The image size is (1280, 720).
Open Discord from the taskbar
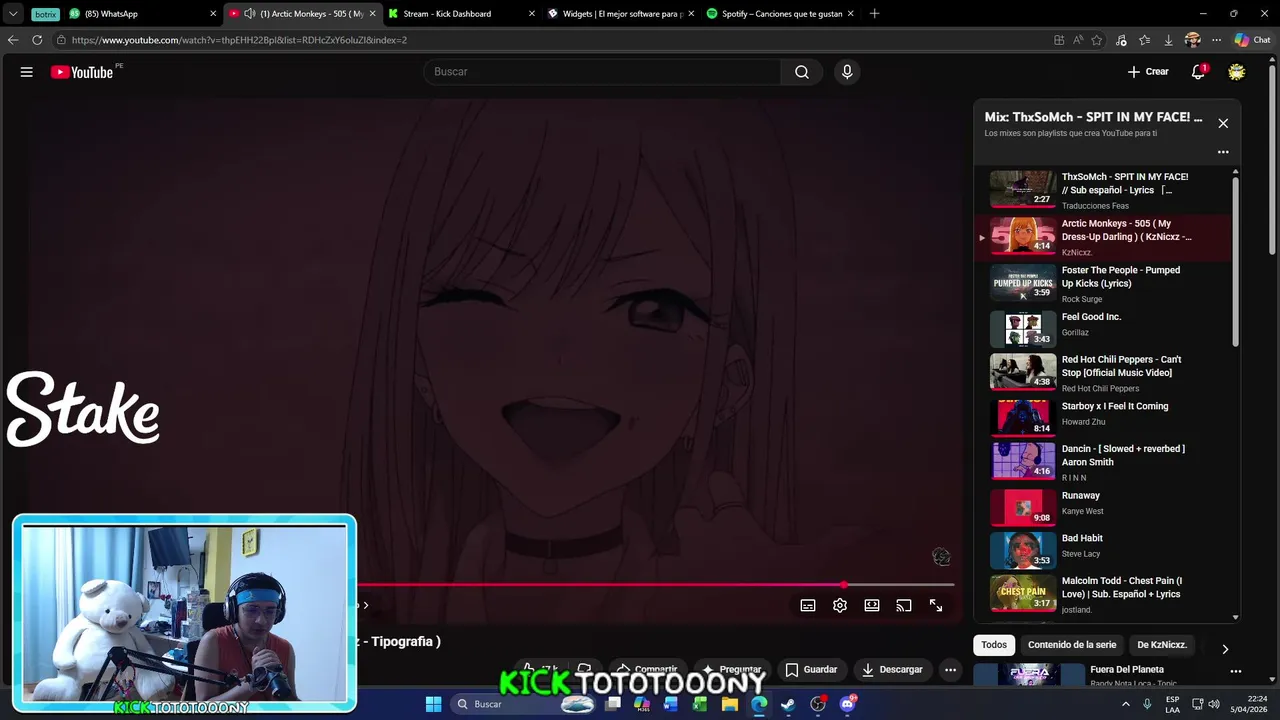coord(848,704)
